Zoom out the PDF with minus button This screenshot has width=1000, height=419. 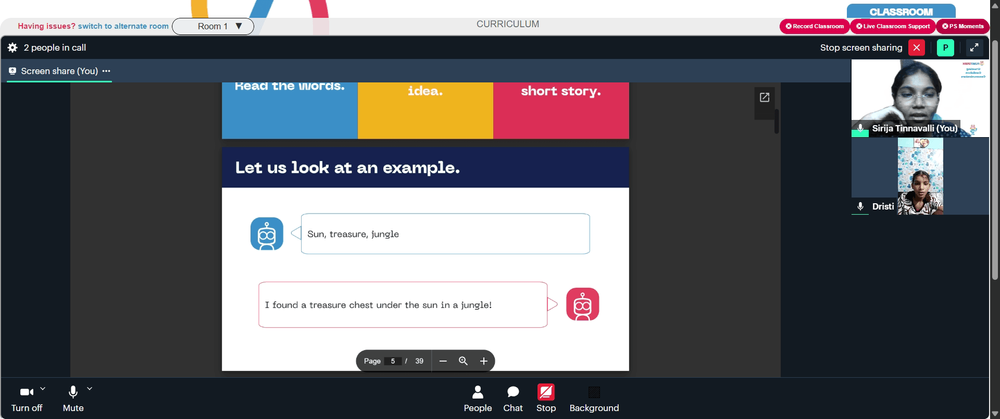(443, 361)
